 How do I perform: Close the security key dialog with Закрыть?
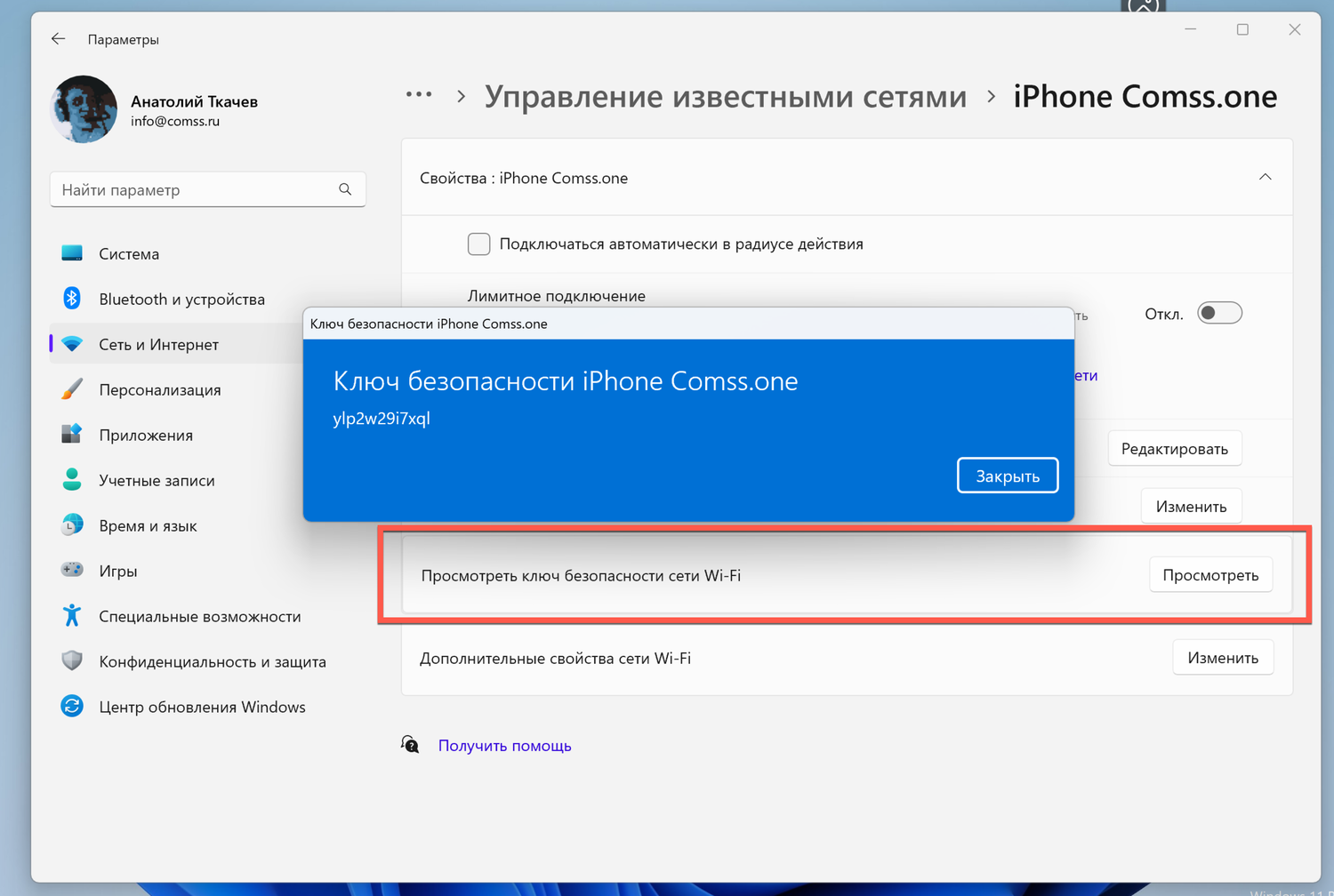point(1008,476)
